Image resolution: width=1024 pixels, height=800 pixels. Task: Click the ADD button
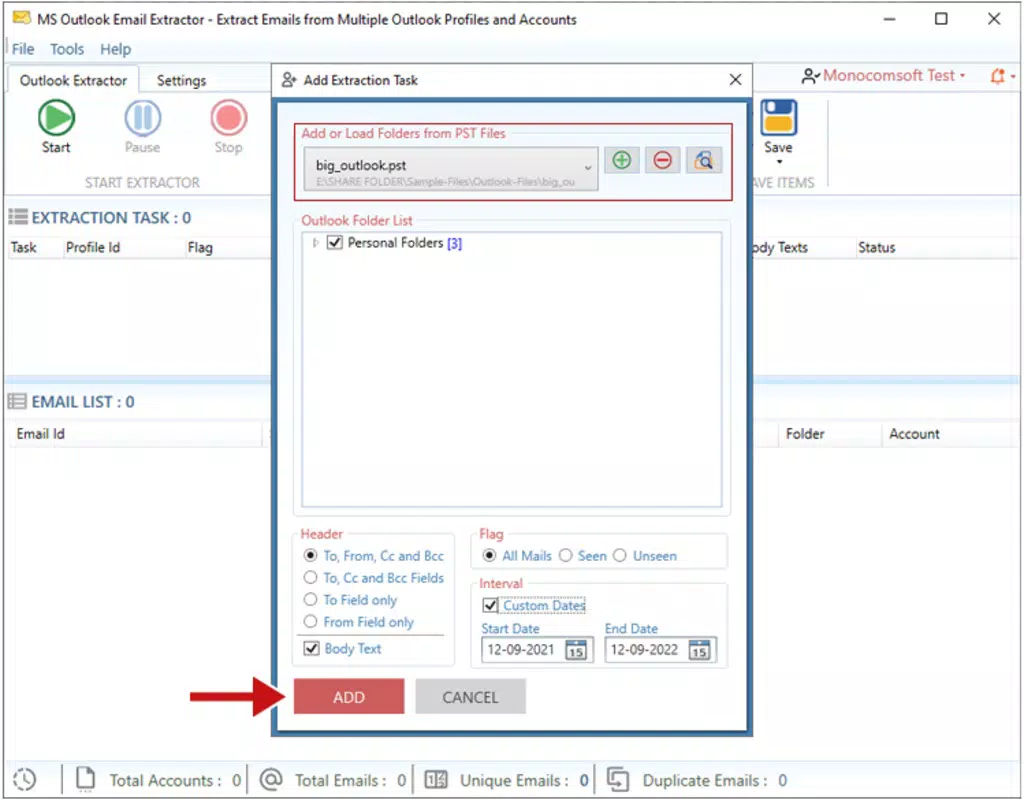(349, 697)
